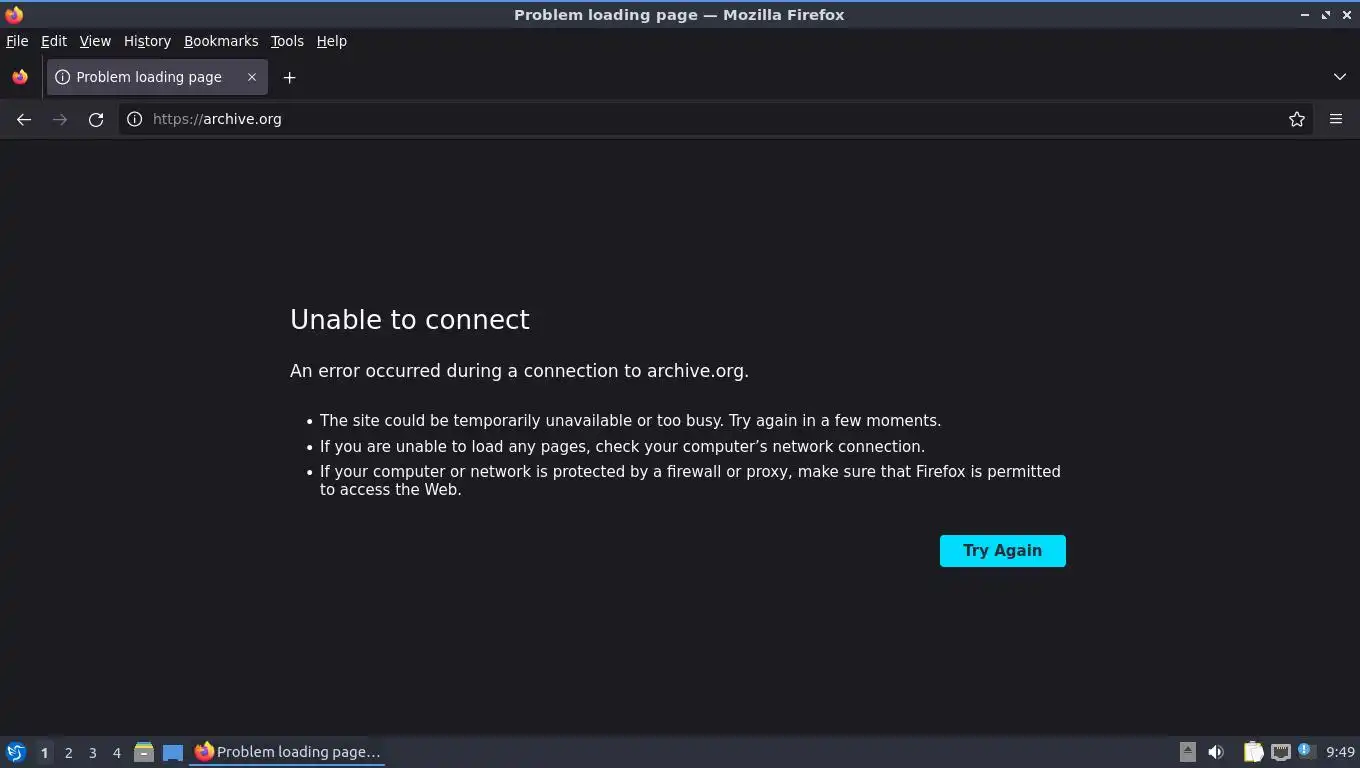Open the Firefox hamburger application menu

click(1336, 119)
